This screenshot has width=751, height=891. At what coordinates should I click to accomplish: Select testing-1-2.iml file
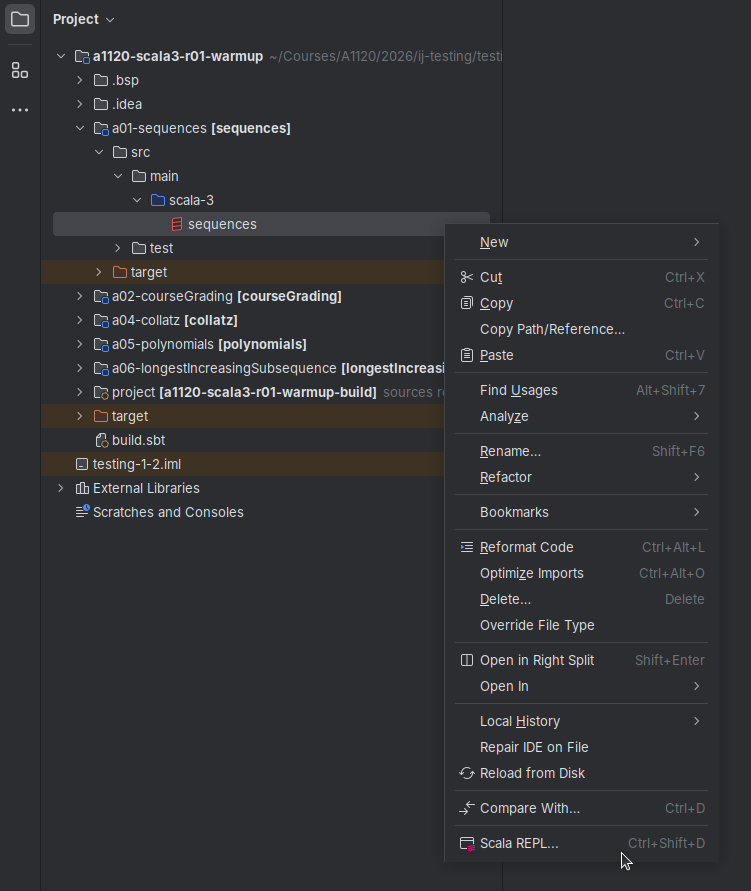pos(136,464)
